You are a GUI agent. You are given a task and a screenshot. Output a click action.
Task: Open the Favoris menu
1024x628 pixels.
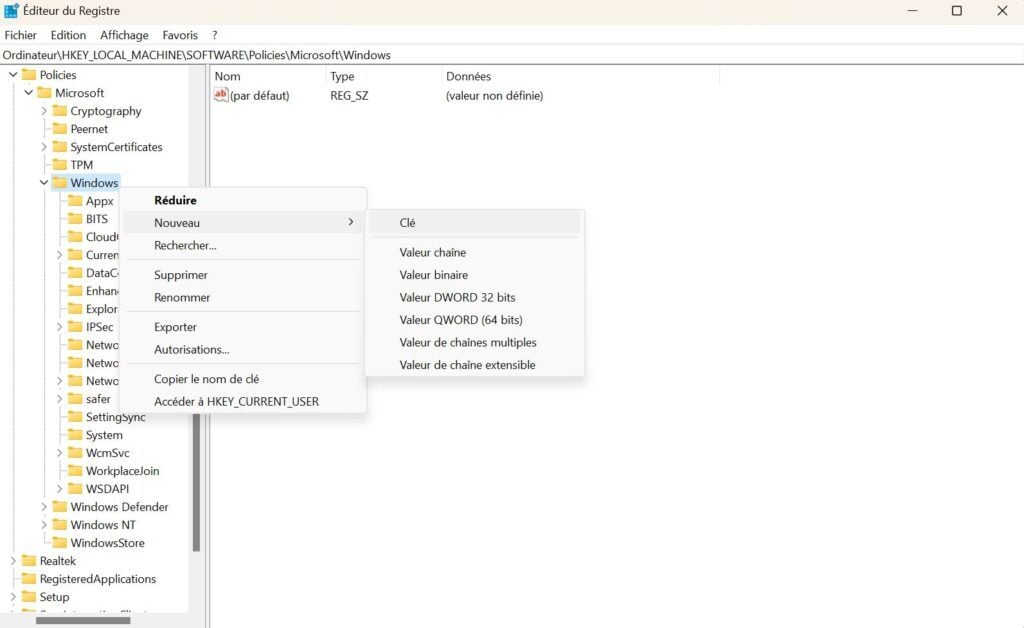point(180,35)
